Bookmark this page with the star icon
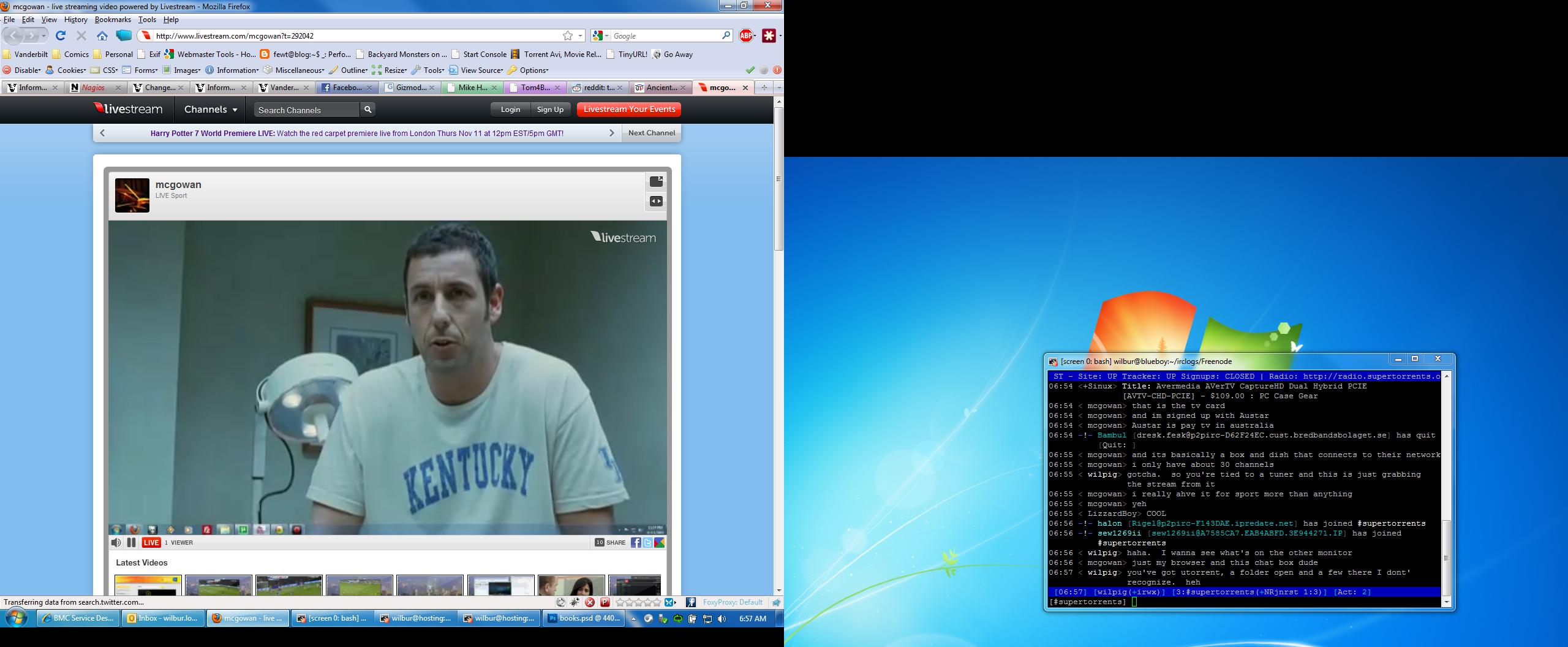 click(x=568, y=36)
